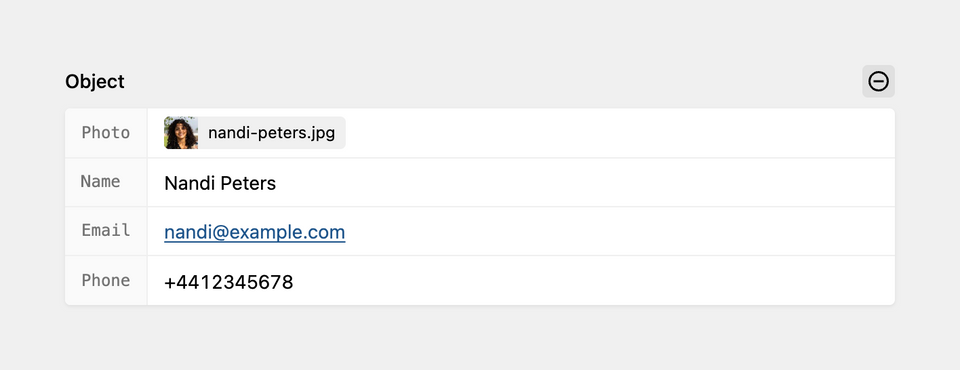Select the Phone field label

106,281
